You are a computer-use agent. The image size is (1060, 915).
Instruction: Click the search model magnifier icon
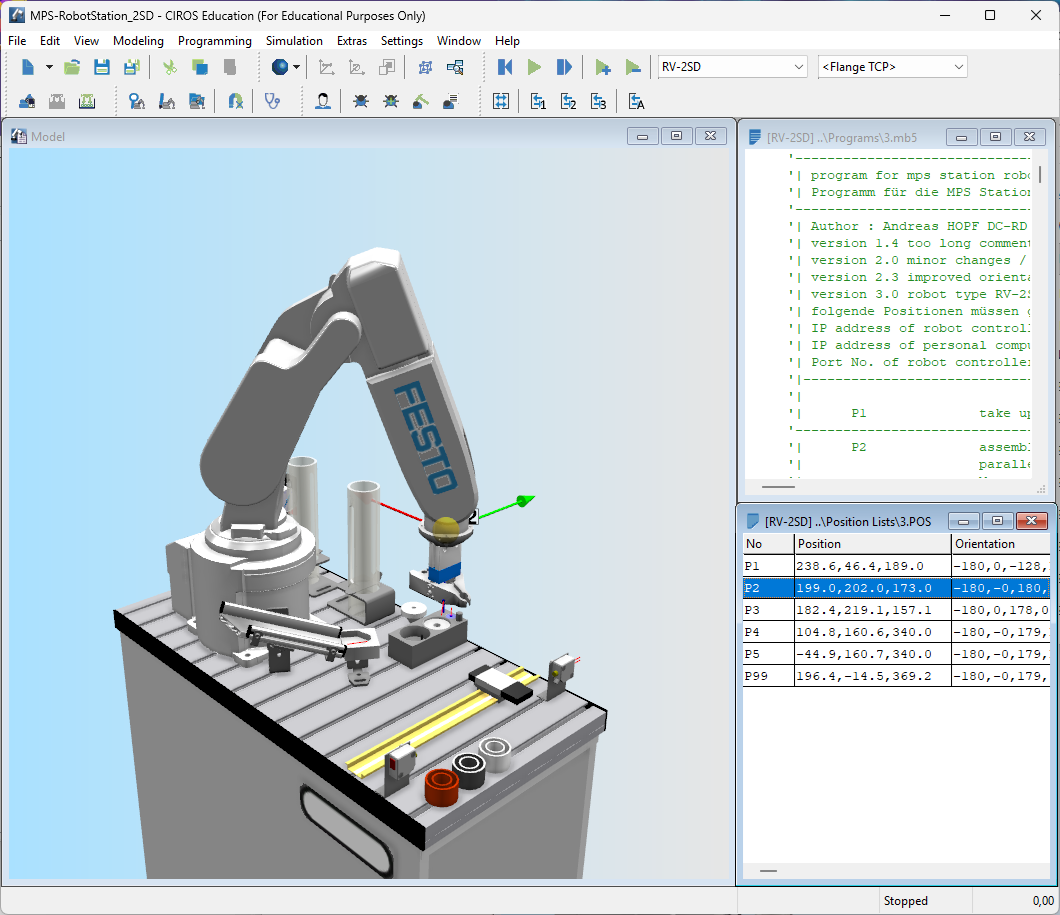455,67
